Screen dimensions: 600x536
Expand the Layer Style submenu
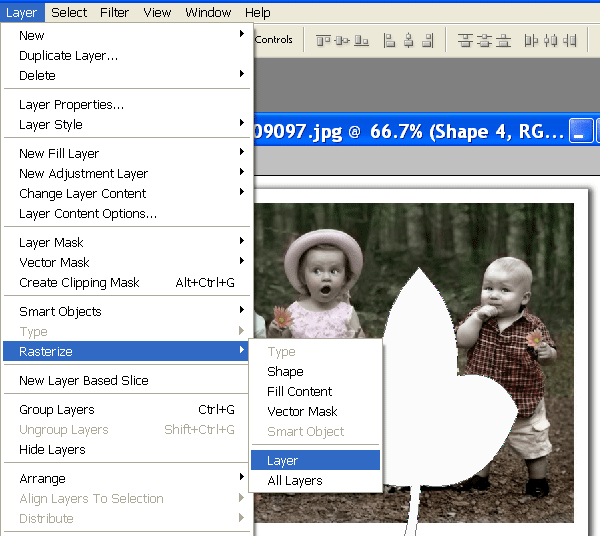[x=126, y=124]
